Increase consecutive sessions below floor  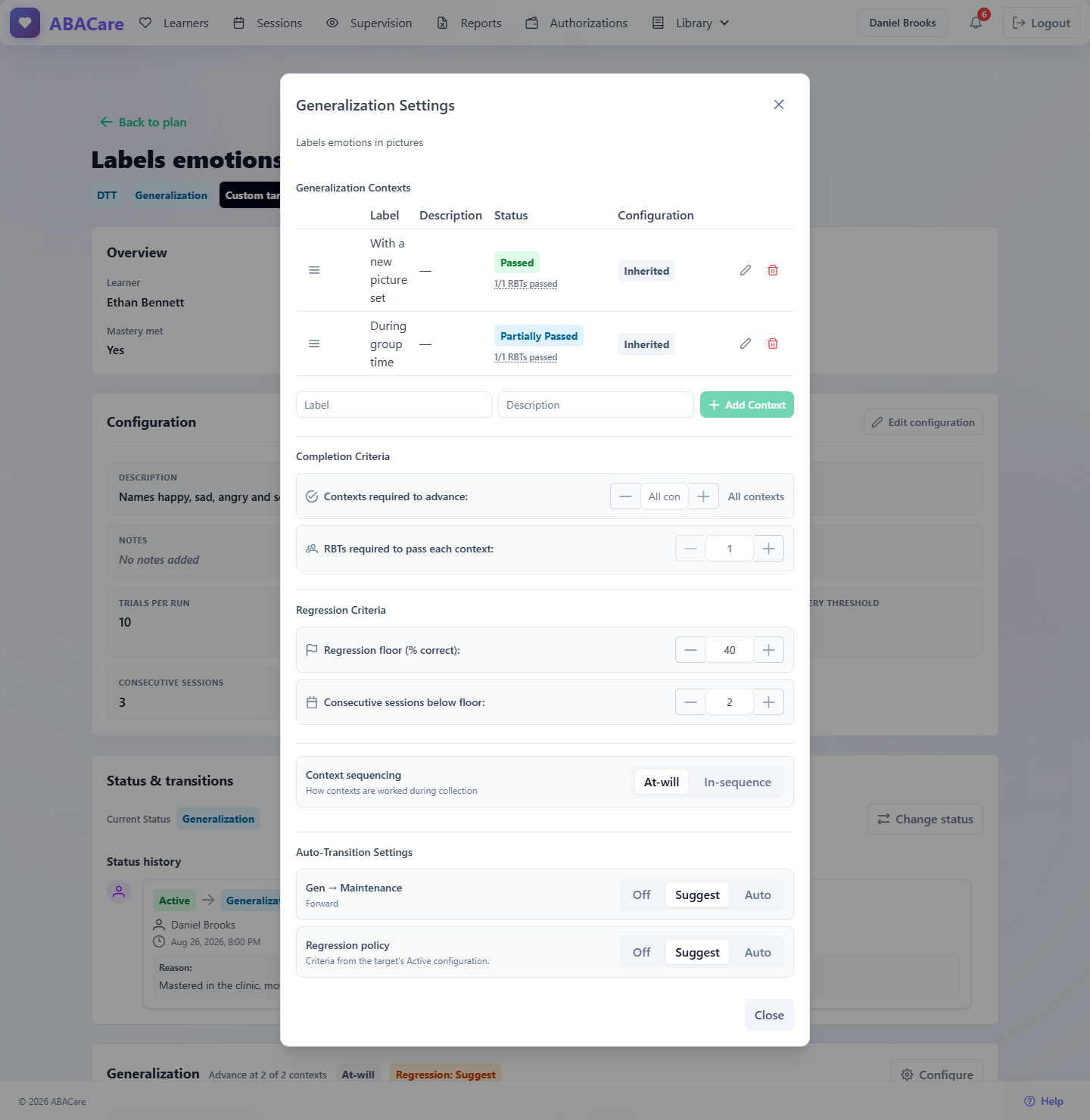pyautogui.click(x=768, y=702)
